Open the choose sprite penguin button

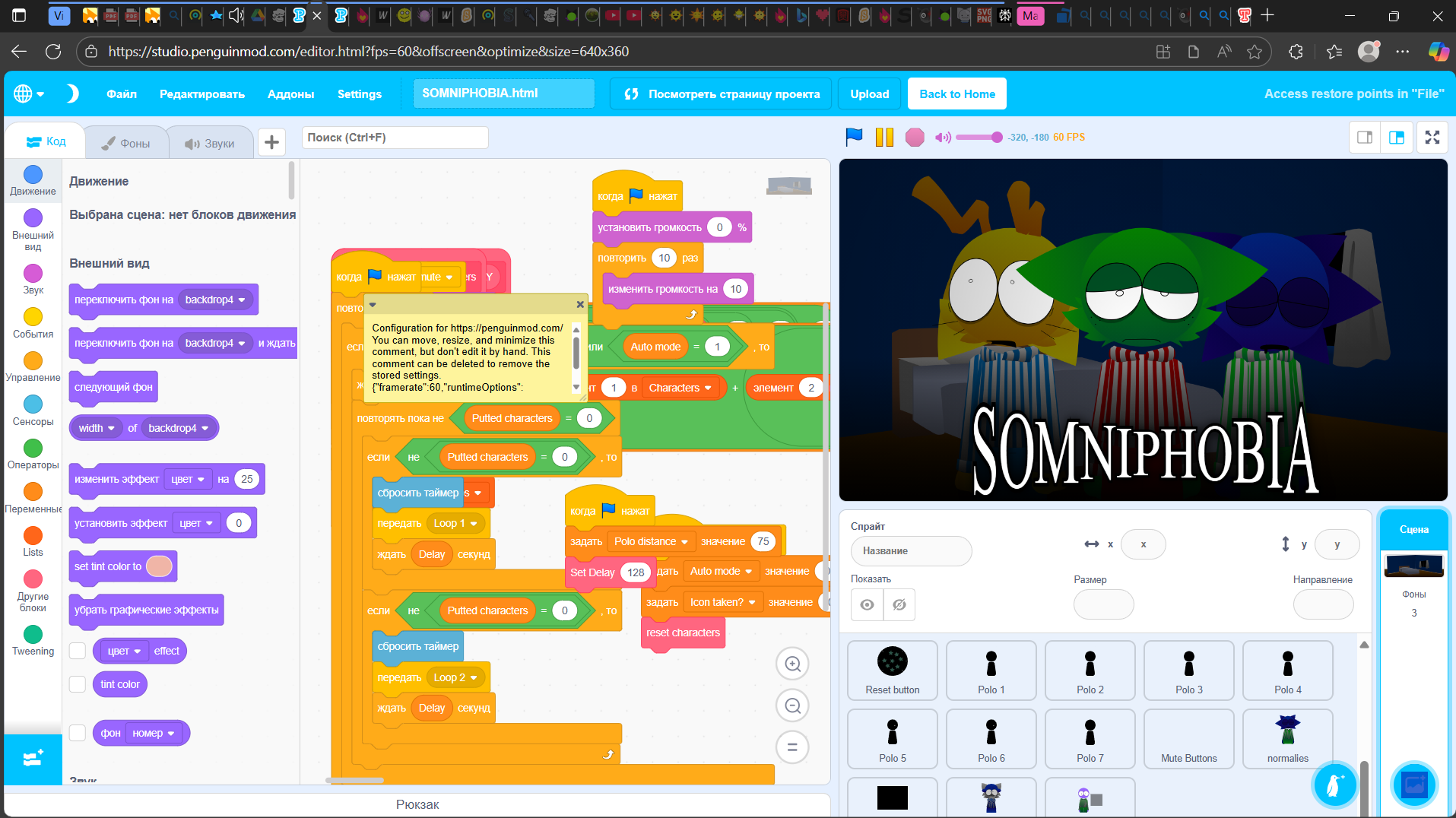coord(1334,785)
